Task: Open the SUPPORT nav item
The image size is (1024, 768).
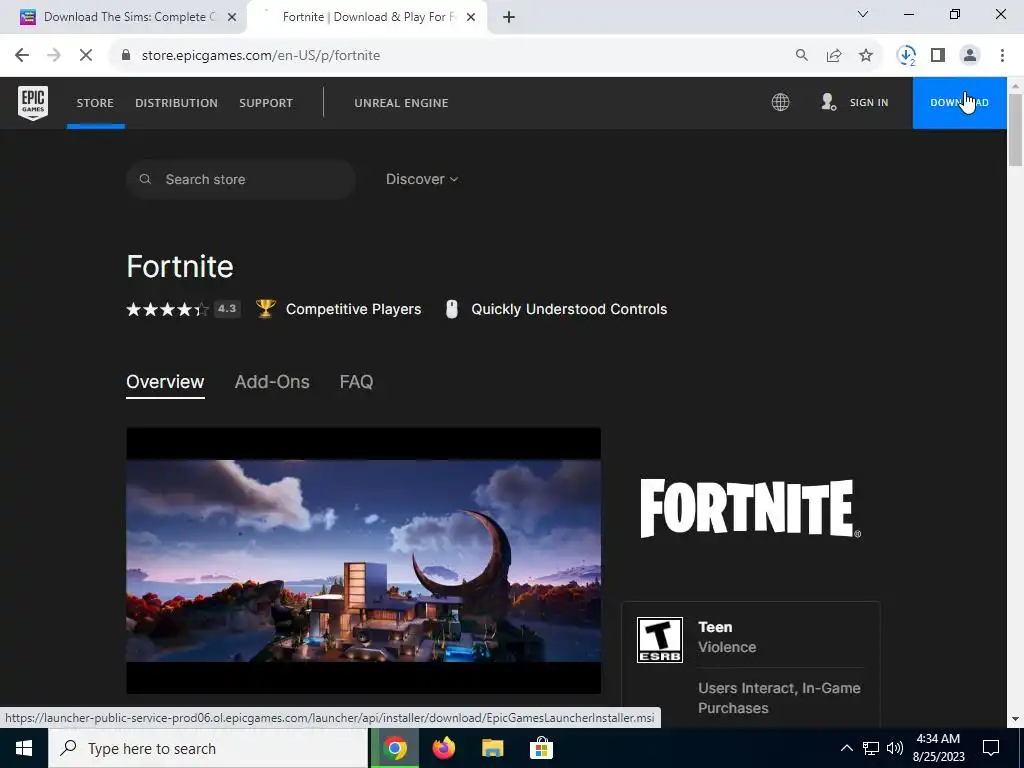Action: point(266,103)
